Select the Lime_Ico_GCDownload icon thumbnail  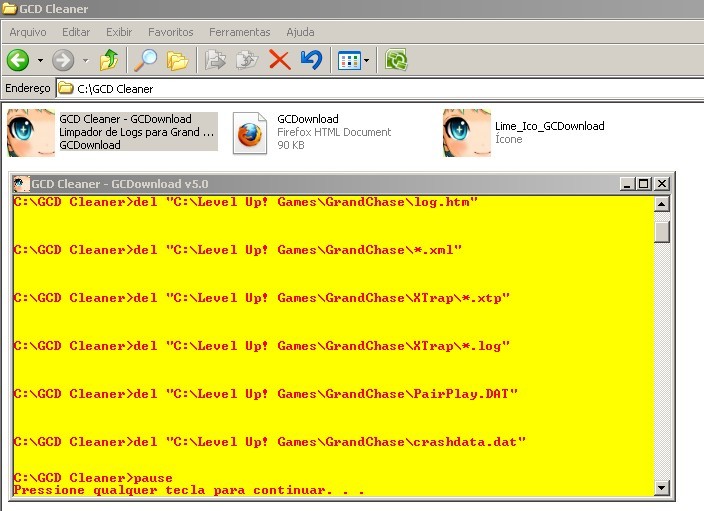[466, 132]
